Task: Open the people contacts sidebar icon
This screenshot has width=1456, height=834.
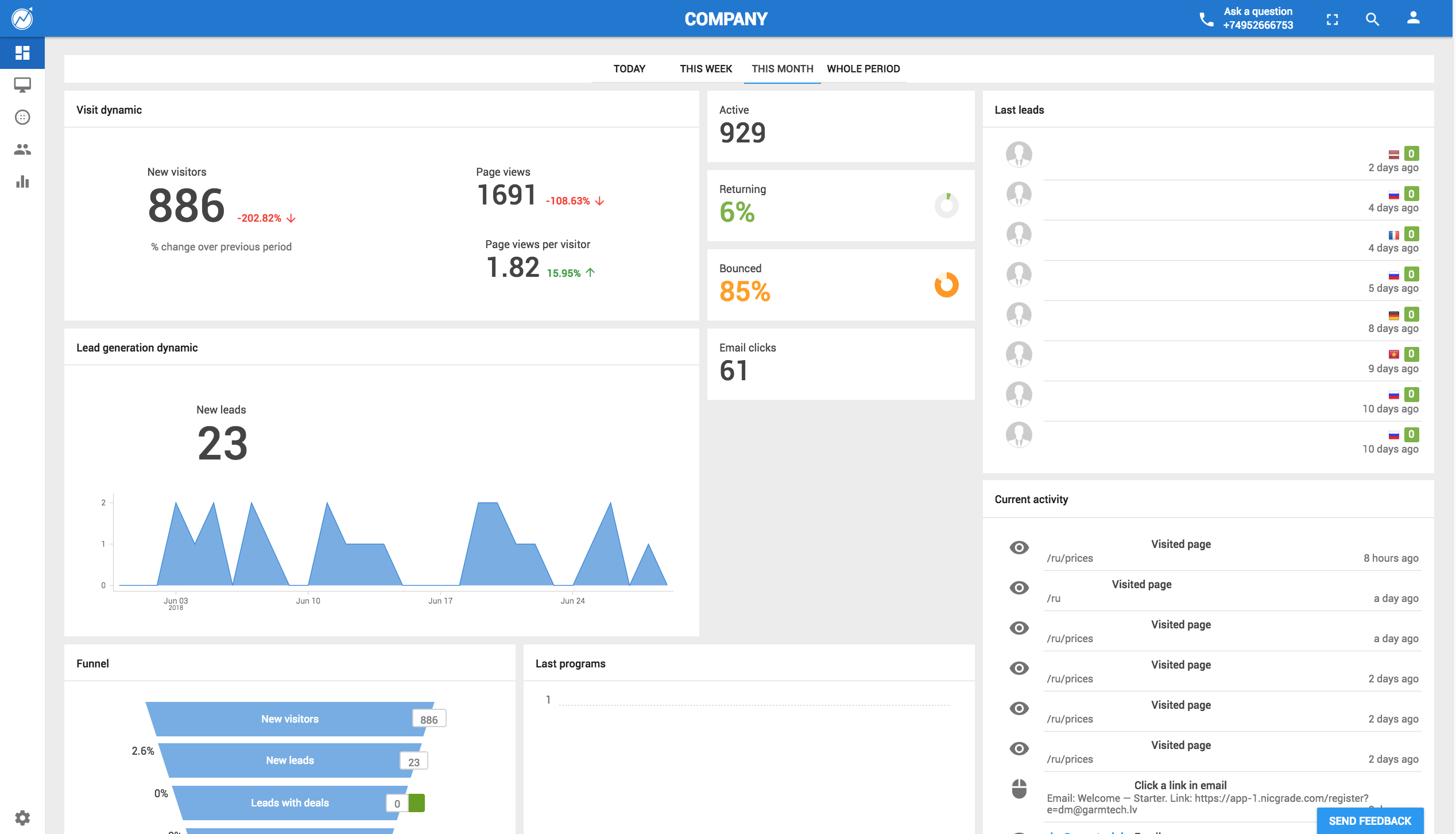Action: click(22, 149)
